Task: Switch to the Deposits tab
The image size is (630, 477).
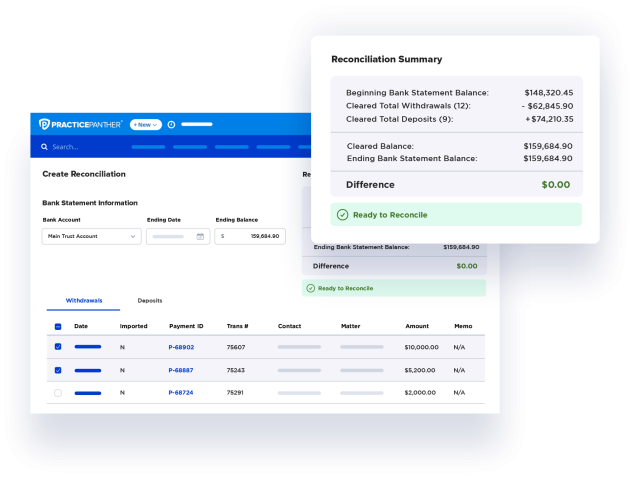Action: (x=150, y=300)
